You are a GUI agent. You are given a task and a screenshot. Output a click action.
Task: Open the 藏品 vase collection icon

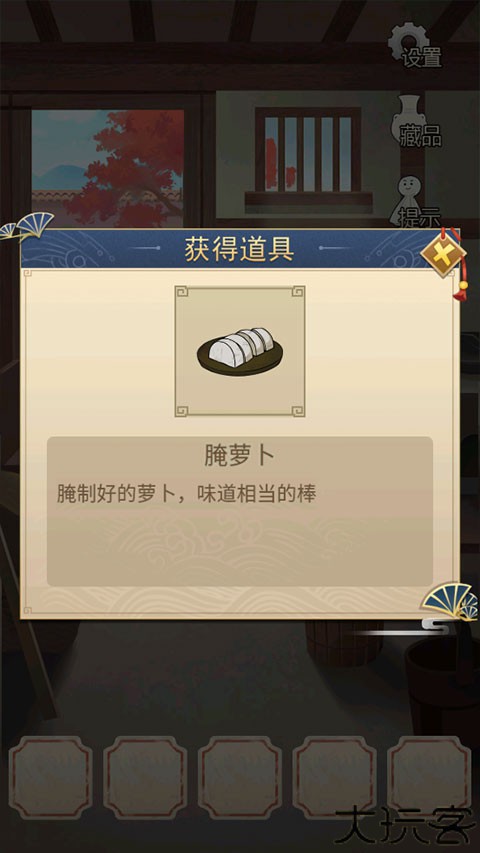(x=416, y=121)
